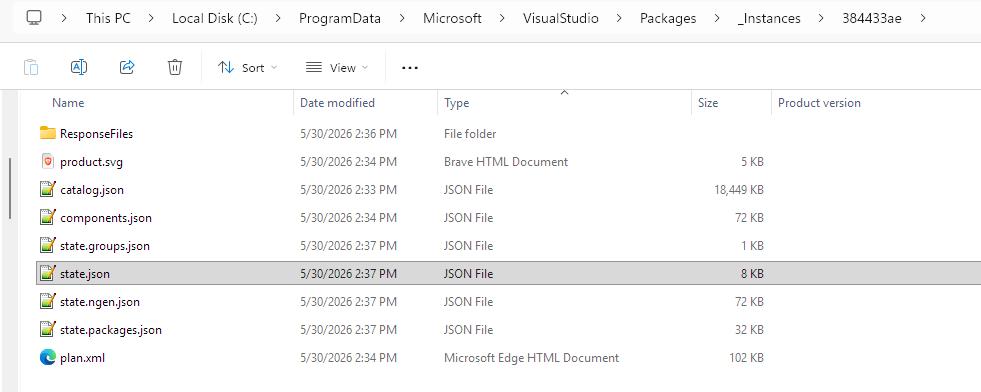Sort by the Size column header
Image resolution: width=981 pixels, height=392 pixels.
[x=708, y=103]
